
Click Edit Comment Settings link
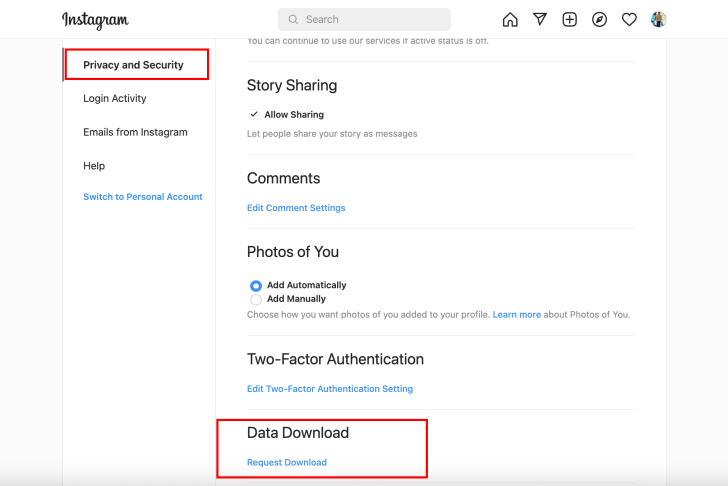[296, 208]
